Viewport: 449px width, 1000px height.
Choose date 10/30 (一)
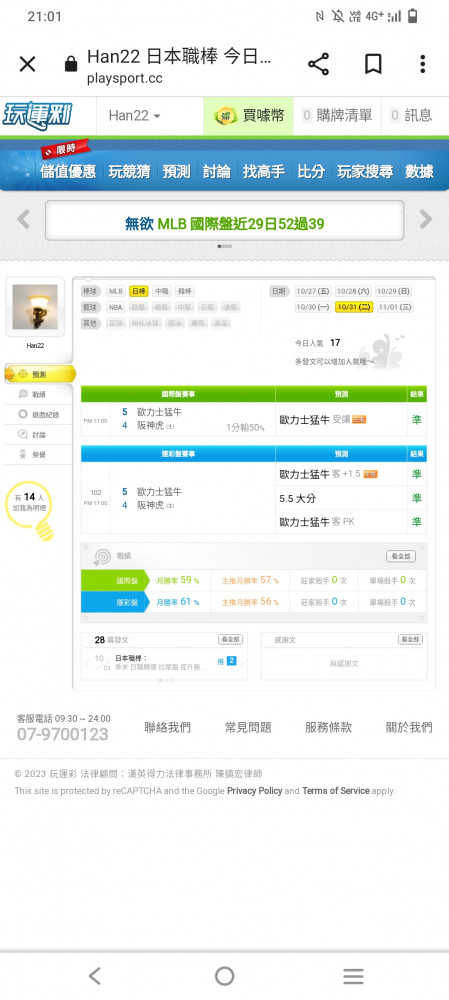(313, 307)
